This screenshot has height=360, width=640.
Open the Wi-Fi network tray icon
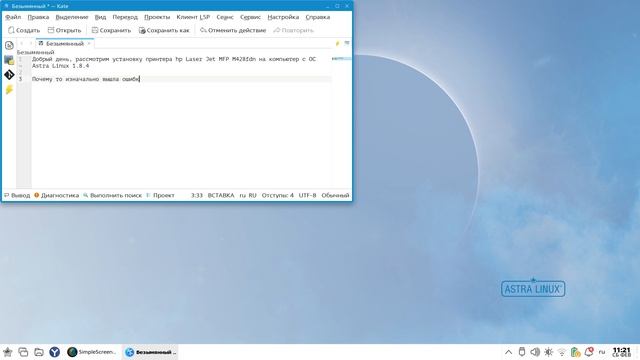pyautogui.click(x=562, y=352)
